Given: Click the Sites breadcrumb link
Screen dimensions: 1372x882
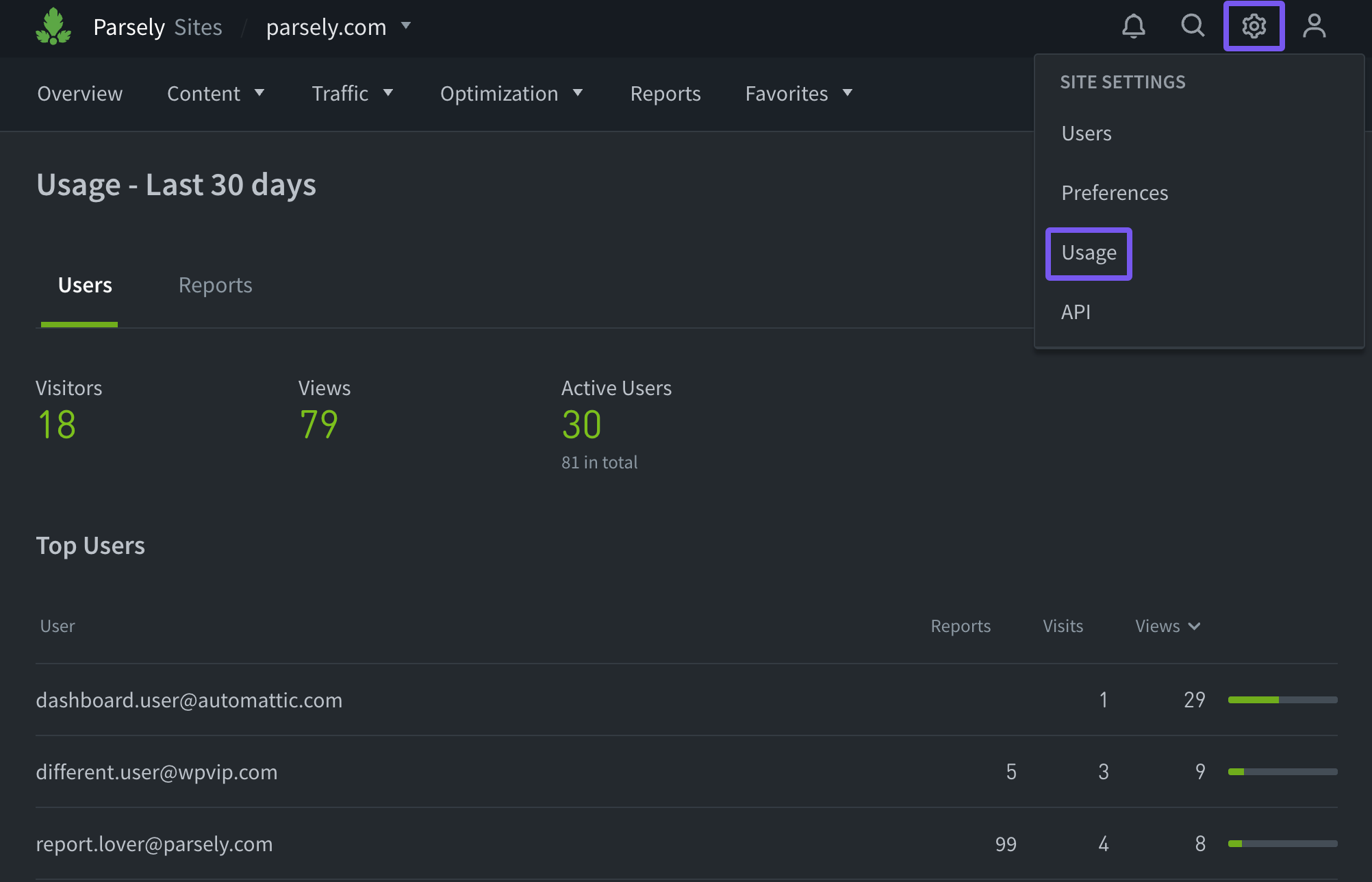Looking at the screenshot, I should (x=198, y=27).
